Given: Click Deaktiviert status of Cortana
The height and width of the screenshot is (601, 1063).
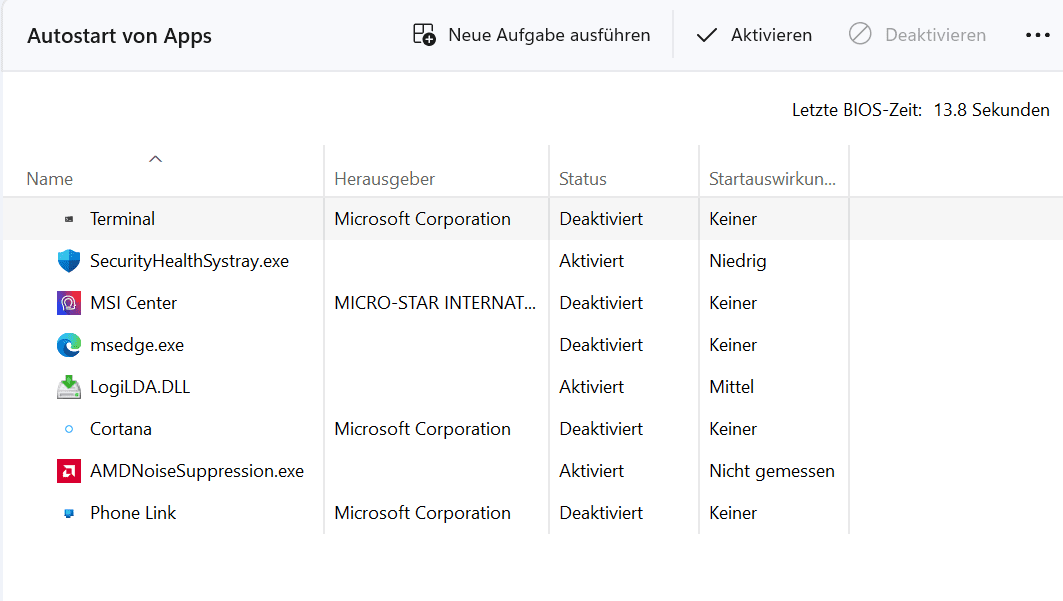Looking at the screenshot, I should click(x=601, y=429).
